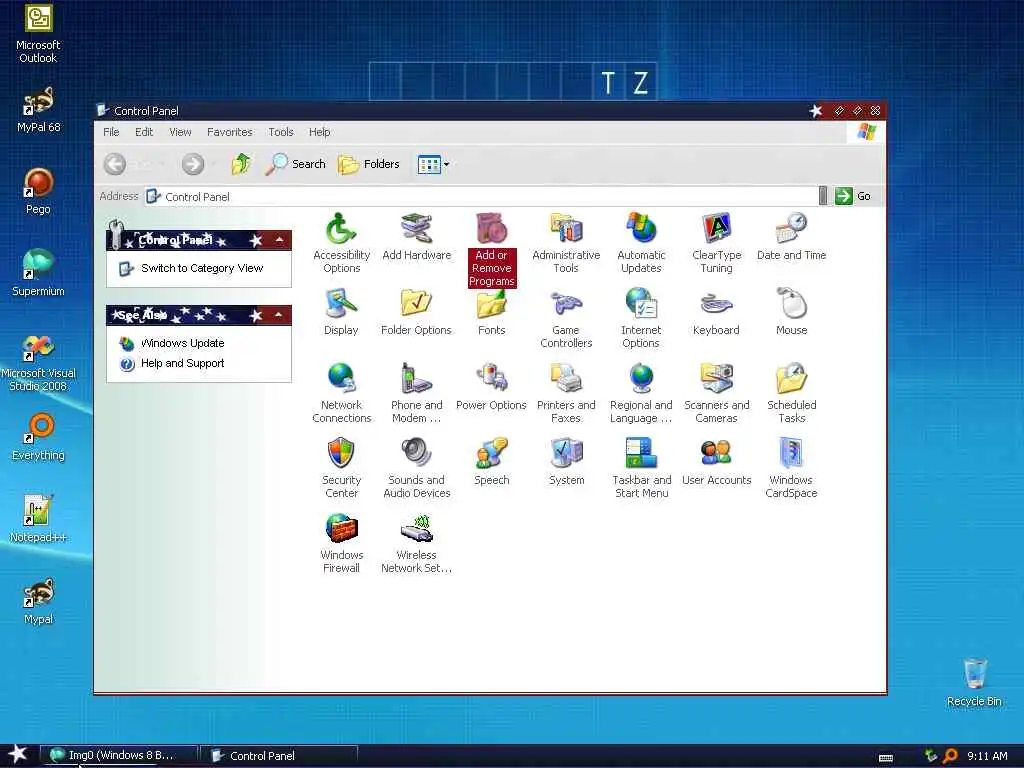The width and height of the screenshot is (1024, 768).
Task: Open the Help menu
Action: tap(319, 132)
